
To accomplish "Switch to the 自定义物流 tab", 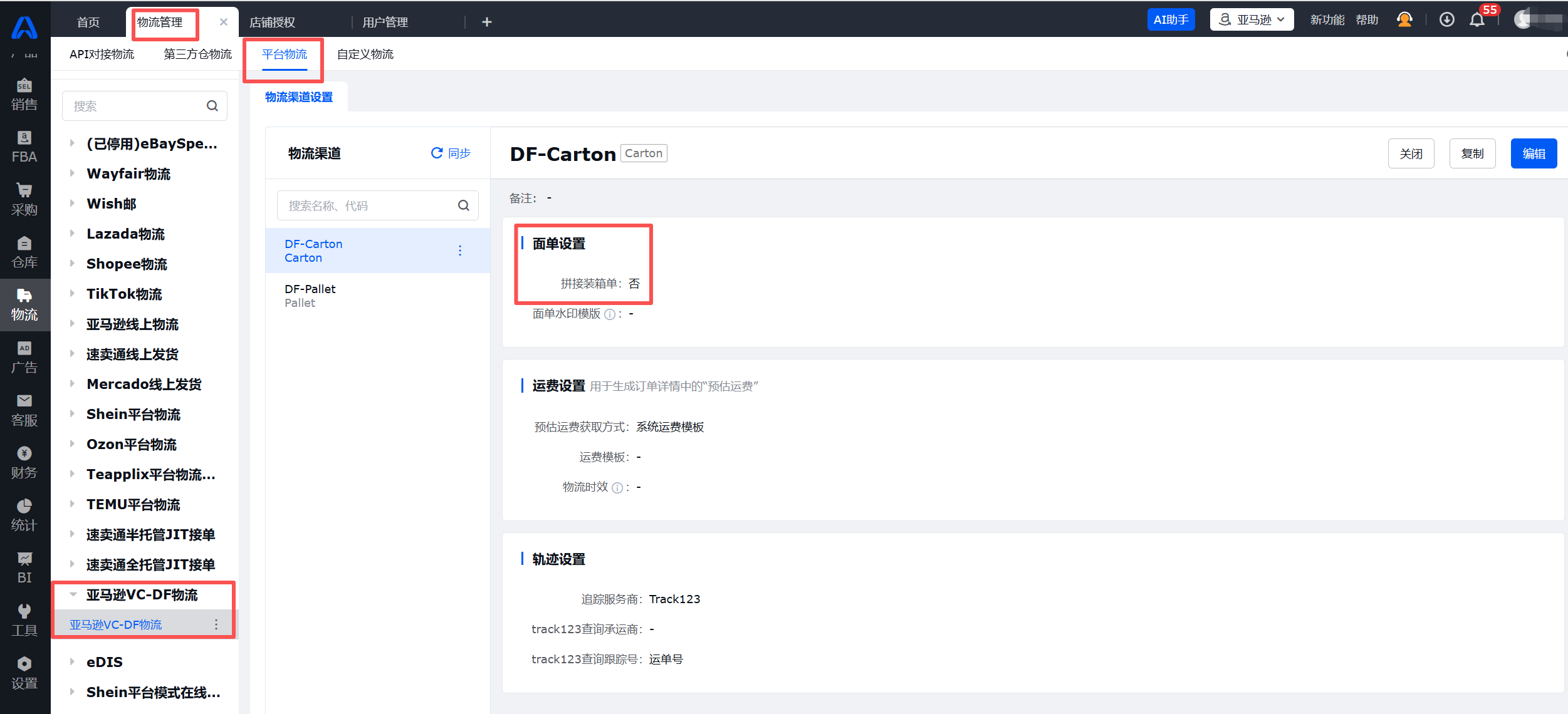I will [x=365, y=54].
